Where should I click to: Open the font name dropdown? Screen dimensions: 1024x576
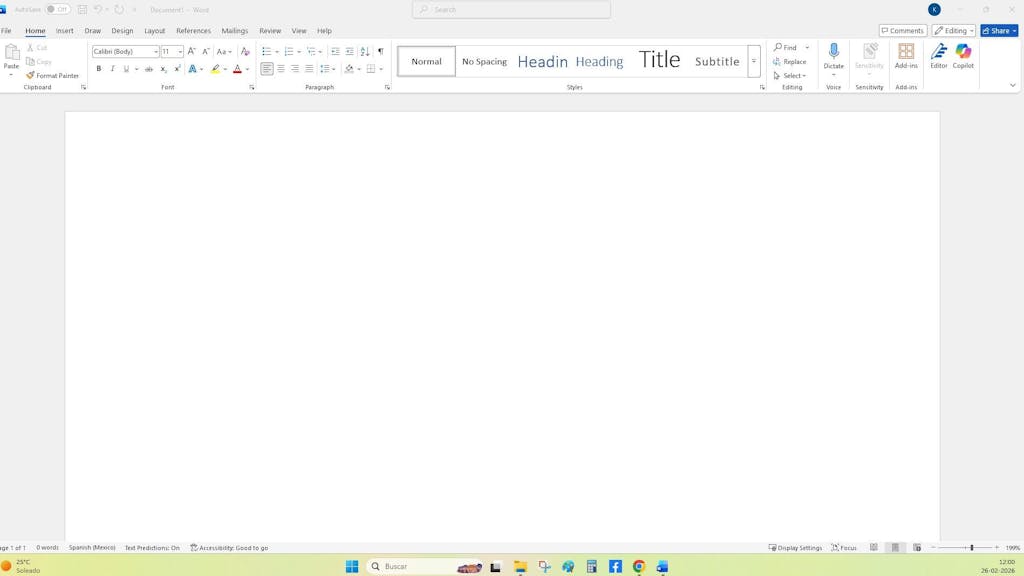coord(156,51)
